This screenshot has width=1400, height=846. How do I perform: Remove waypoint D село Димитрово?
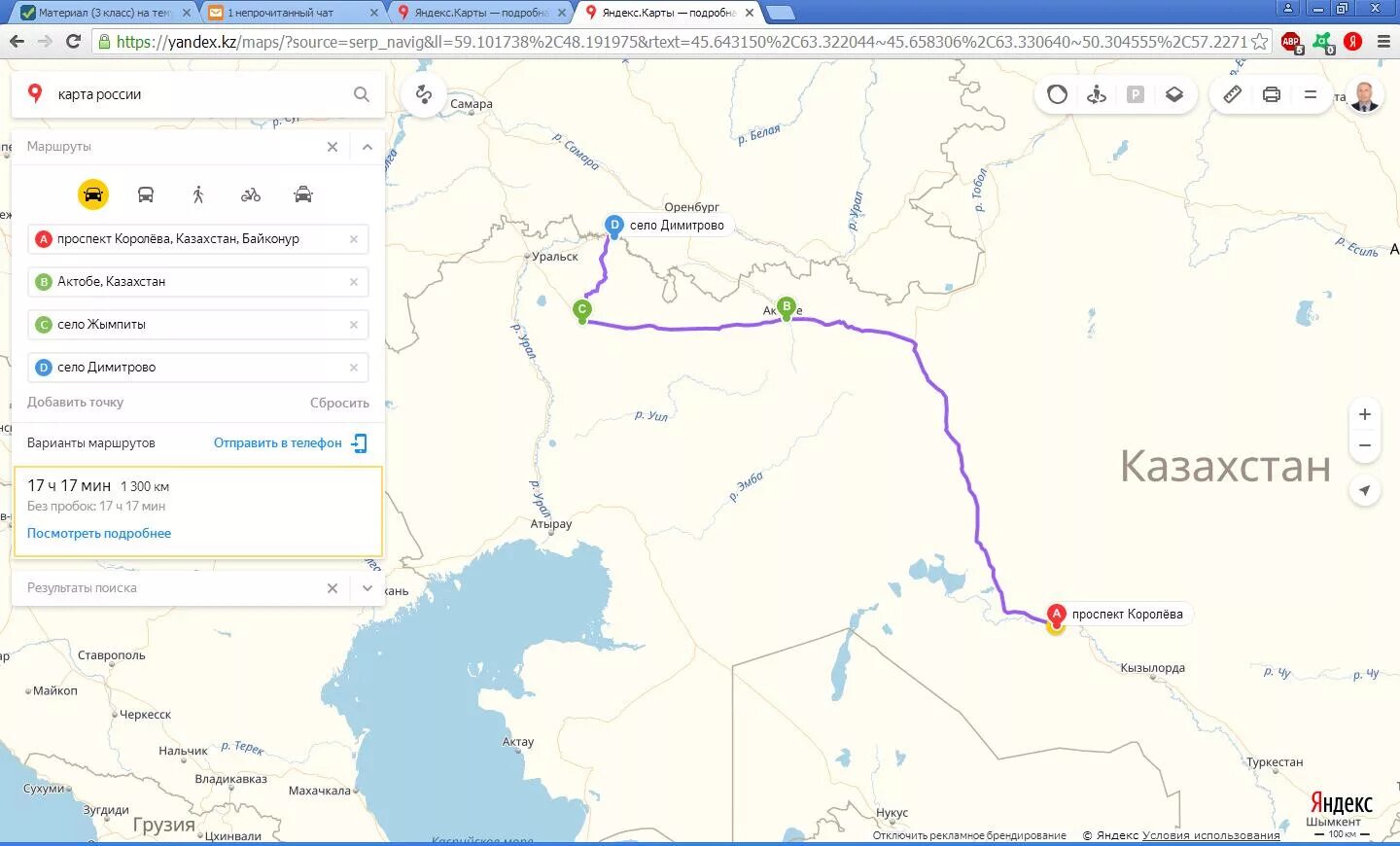[x=354, y=368]
